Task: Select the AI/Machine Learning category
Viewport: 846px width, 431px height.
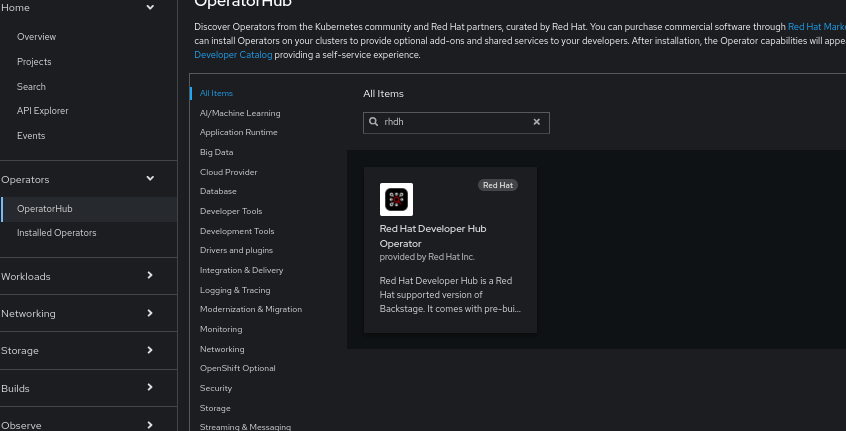Action: (x=240, y=113)
